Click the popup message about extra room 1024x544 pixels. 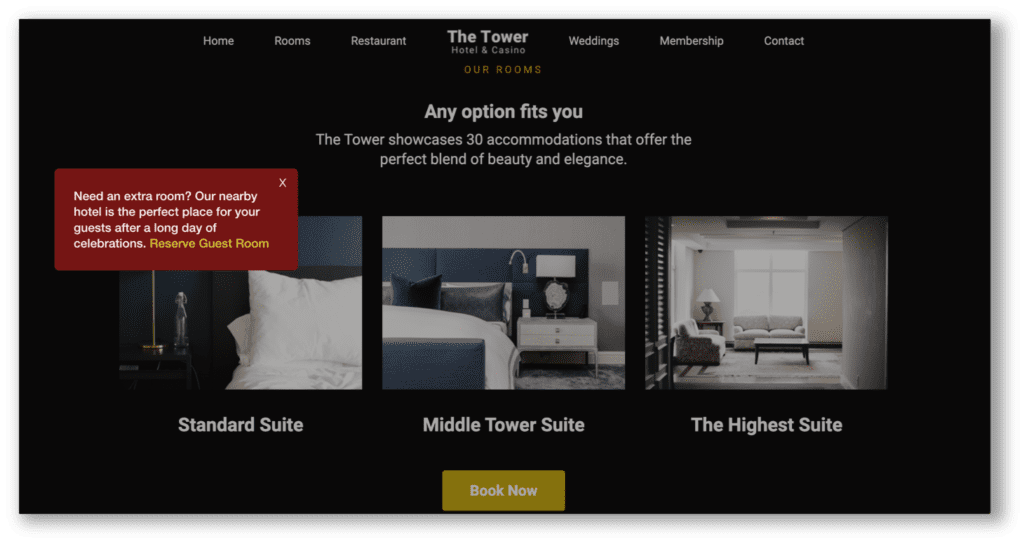coord(171,220)
